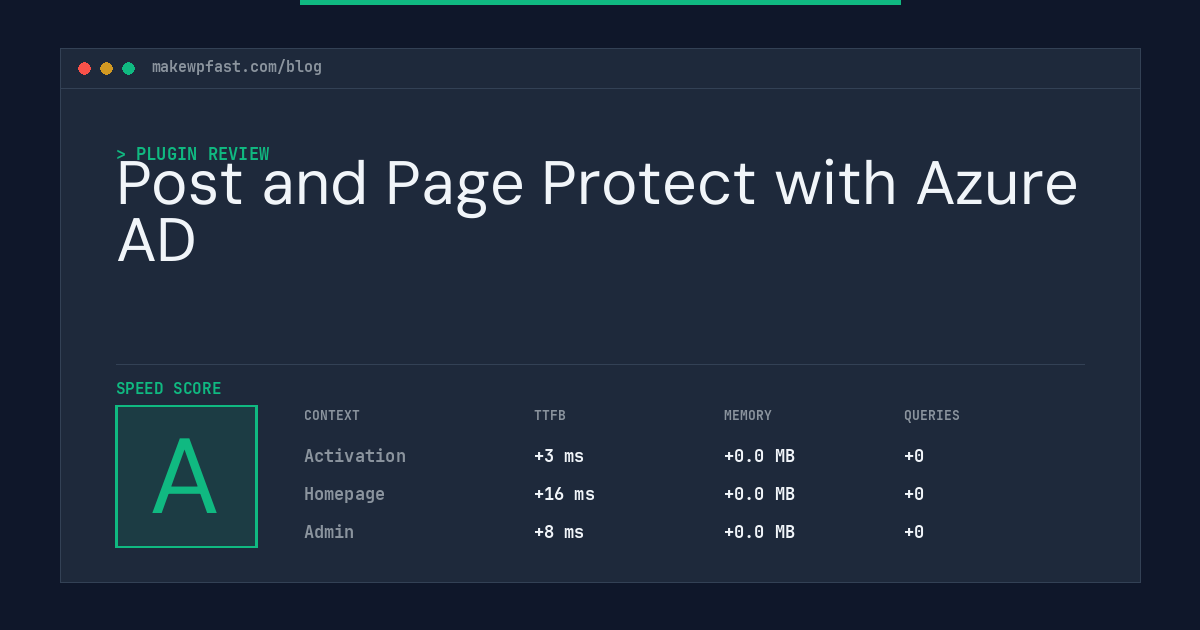This screenshot has width=1200, height=630.
Task: Click the Admin queries '+0' value
Action: pos(914,532)
